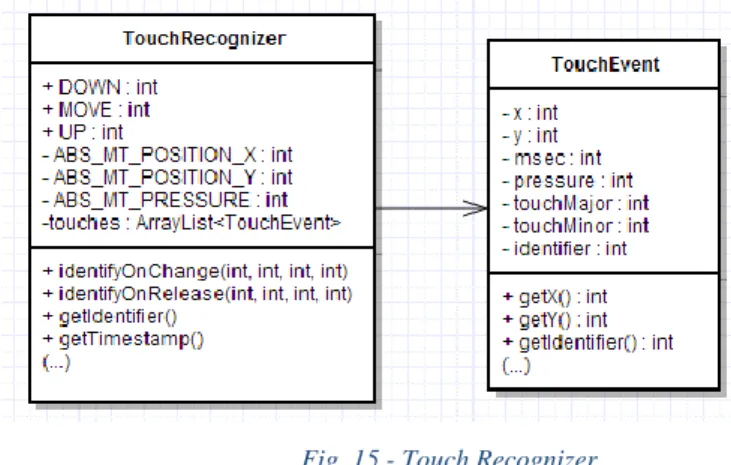Click the touches ArrayList<TouchEvent> attribute
731x465 pixels.
[x=192, y=223]
